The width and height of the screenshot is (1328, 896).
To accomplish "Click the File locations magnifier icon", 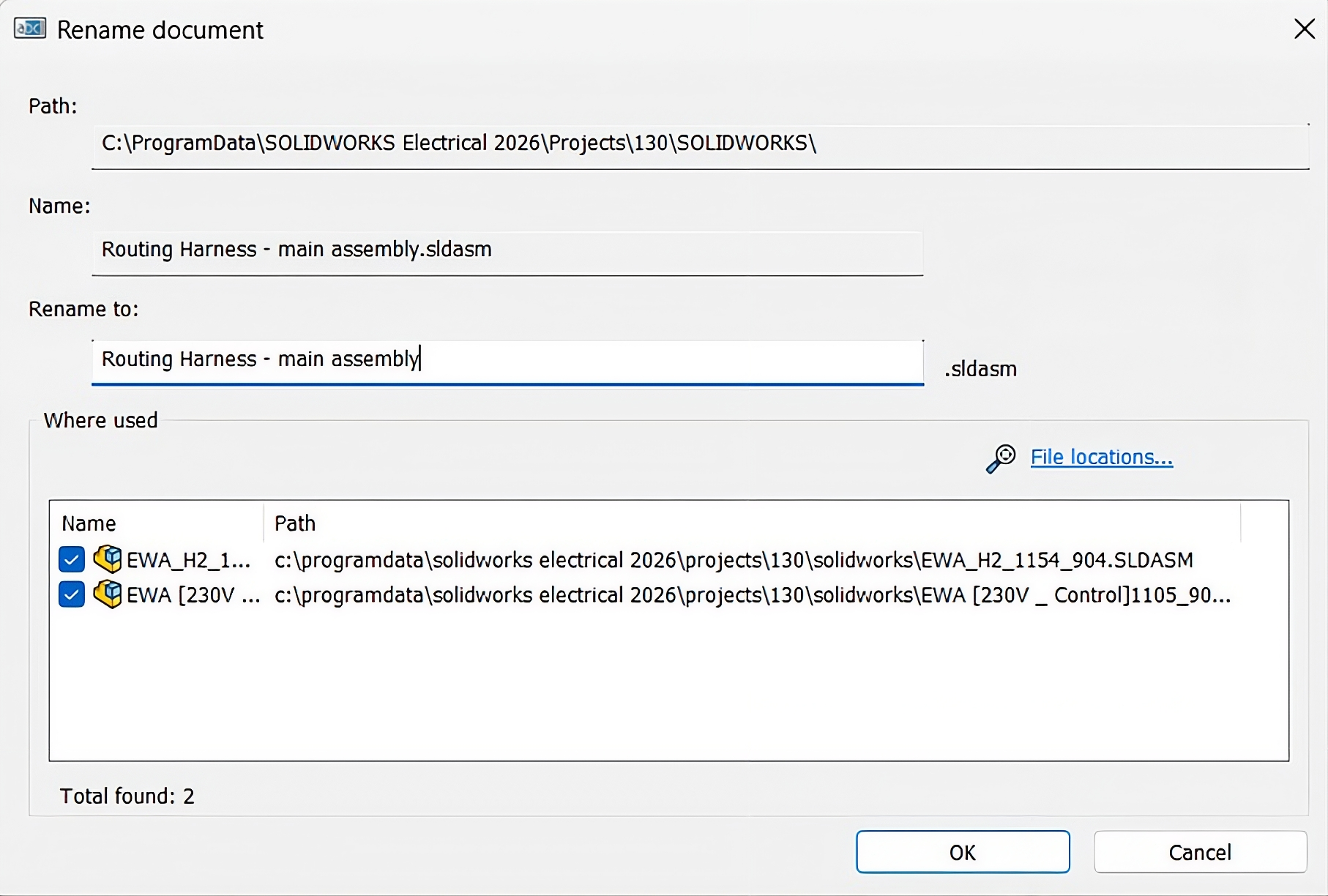I will [x=1001, y=459].
